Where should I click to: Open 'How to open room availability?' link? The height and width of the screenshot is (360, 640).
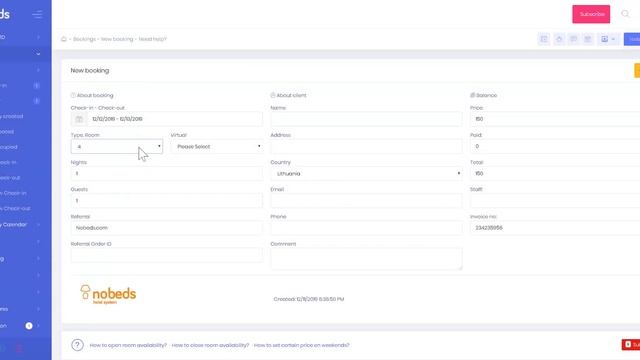(x=128, y=345)
